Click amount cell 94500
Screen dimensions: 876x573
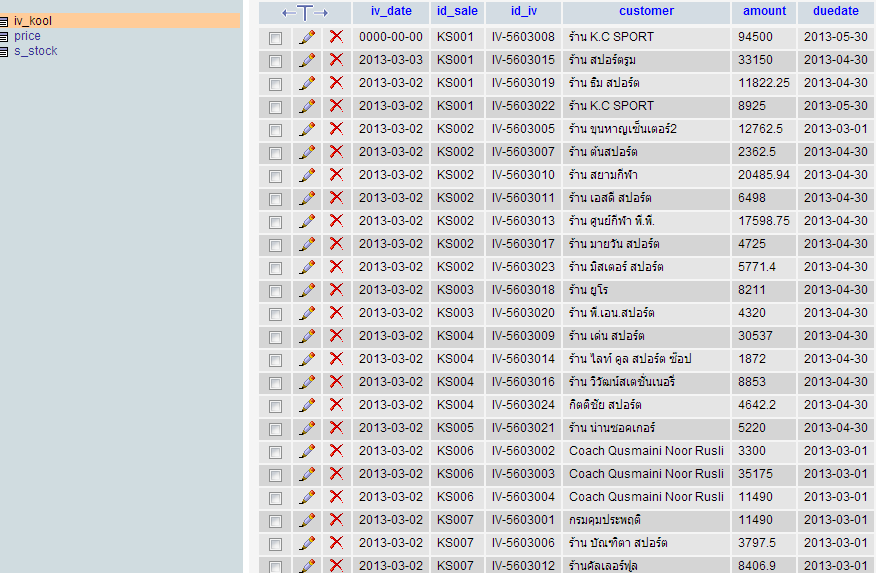click(764, 37)
